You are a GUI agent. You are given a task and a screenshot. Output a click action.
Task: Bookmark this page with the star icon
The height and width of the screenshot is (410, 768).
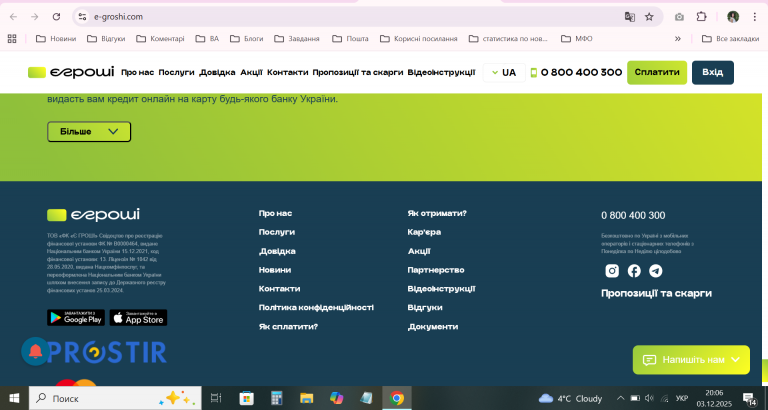click(x=649, y=17)
